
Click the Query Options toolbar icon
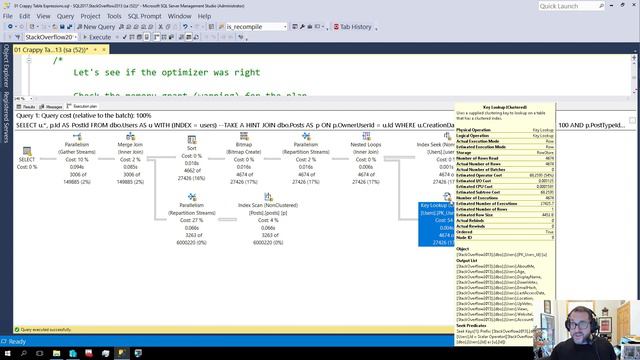[139, 37]
